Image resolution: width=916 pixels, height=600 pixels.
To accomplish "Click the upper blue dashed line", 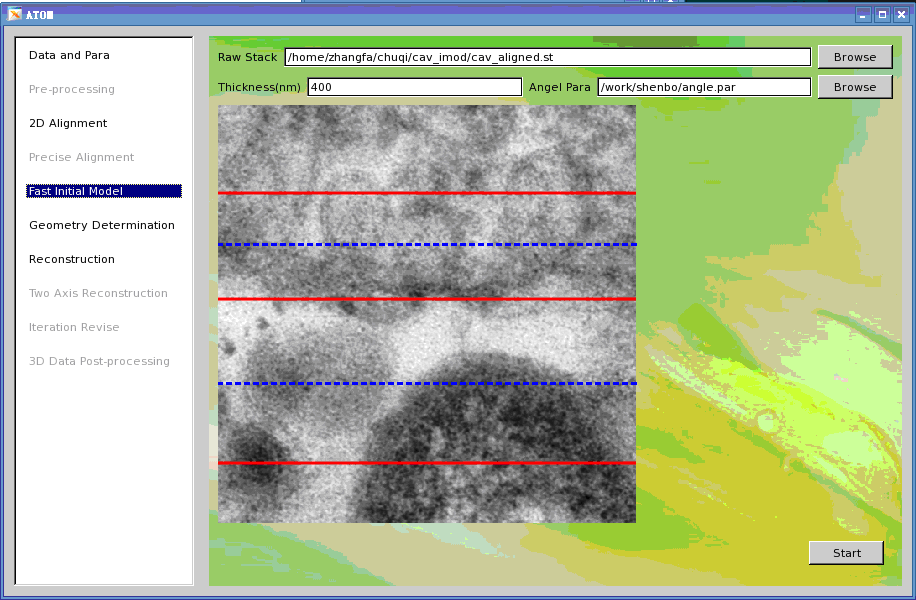I will (x=427, y=244).
